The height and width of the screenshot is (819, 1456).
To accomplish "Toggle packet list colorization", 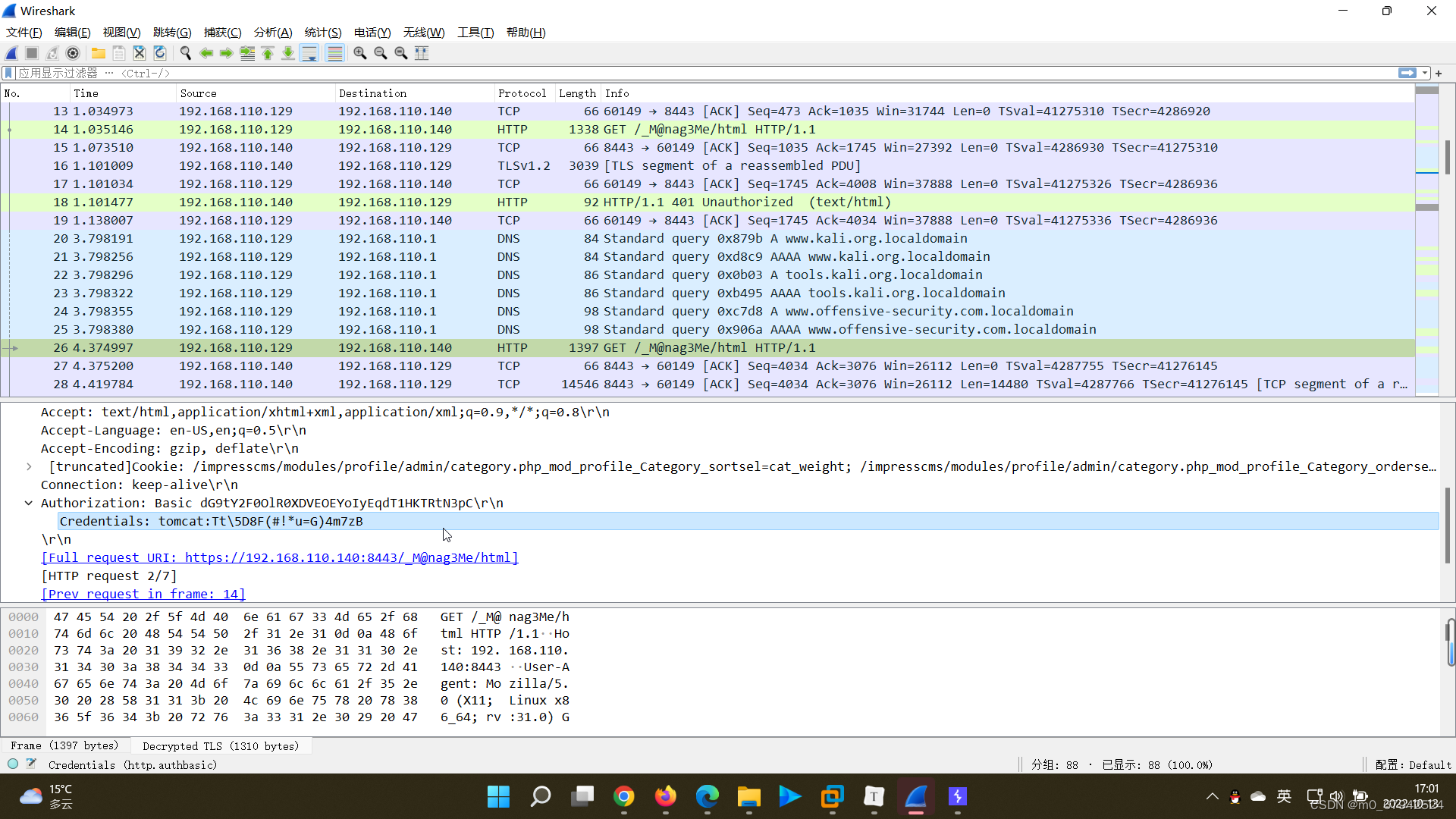I will (334, 53).
